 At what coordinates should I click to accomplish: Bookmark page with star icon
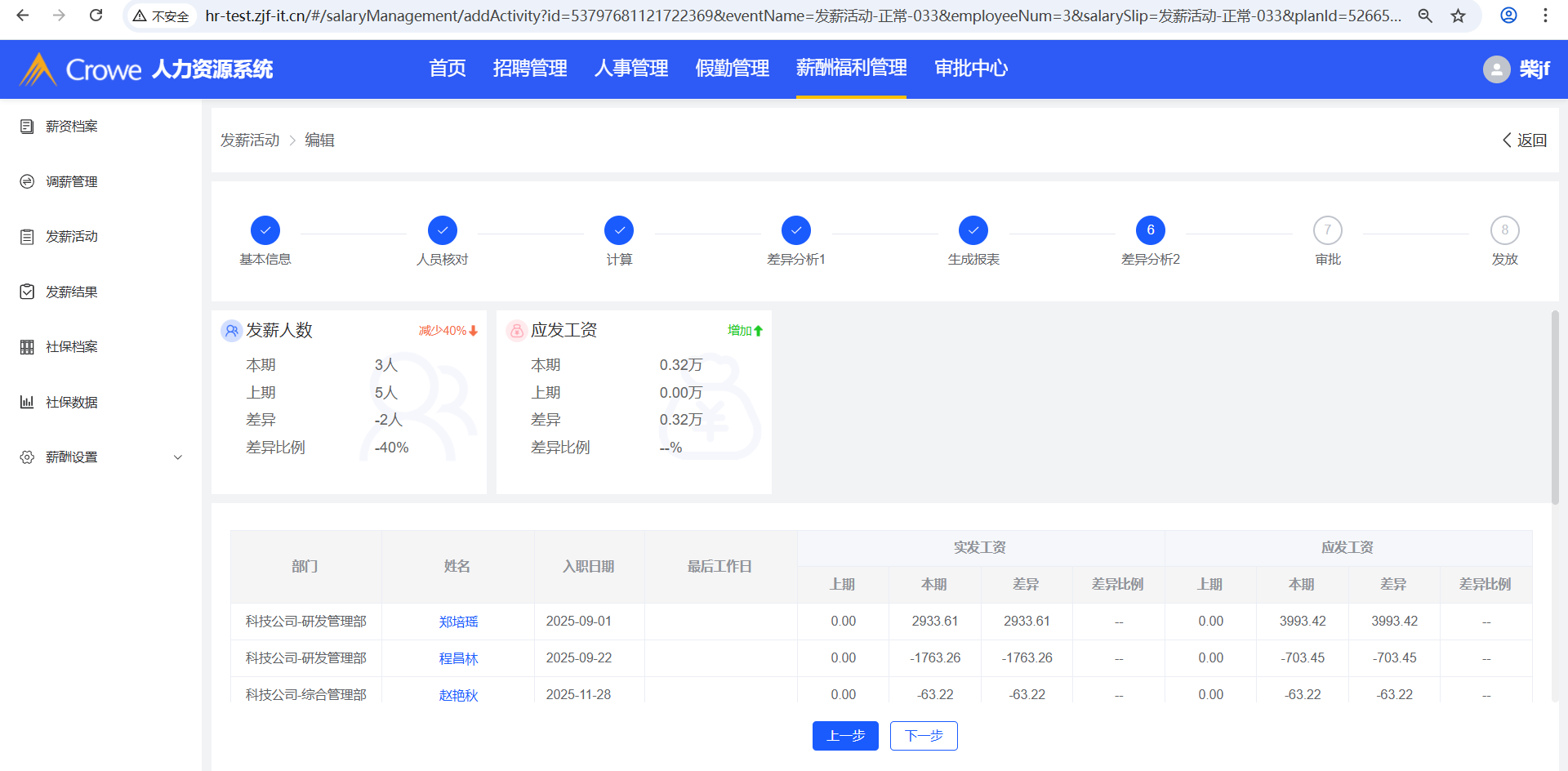[1458, 16]
